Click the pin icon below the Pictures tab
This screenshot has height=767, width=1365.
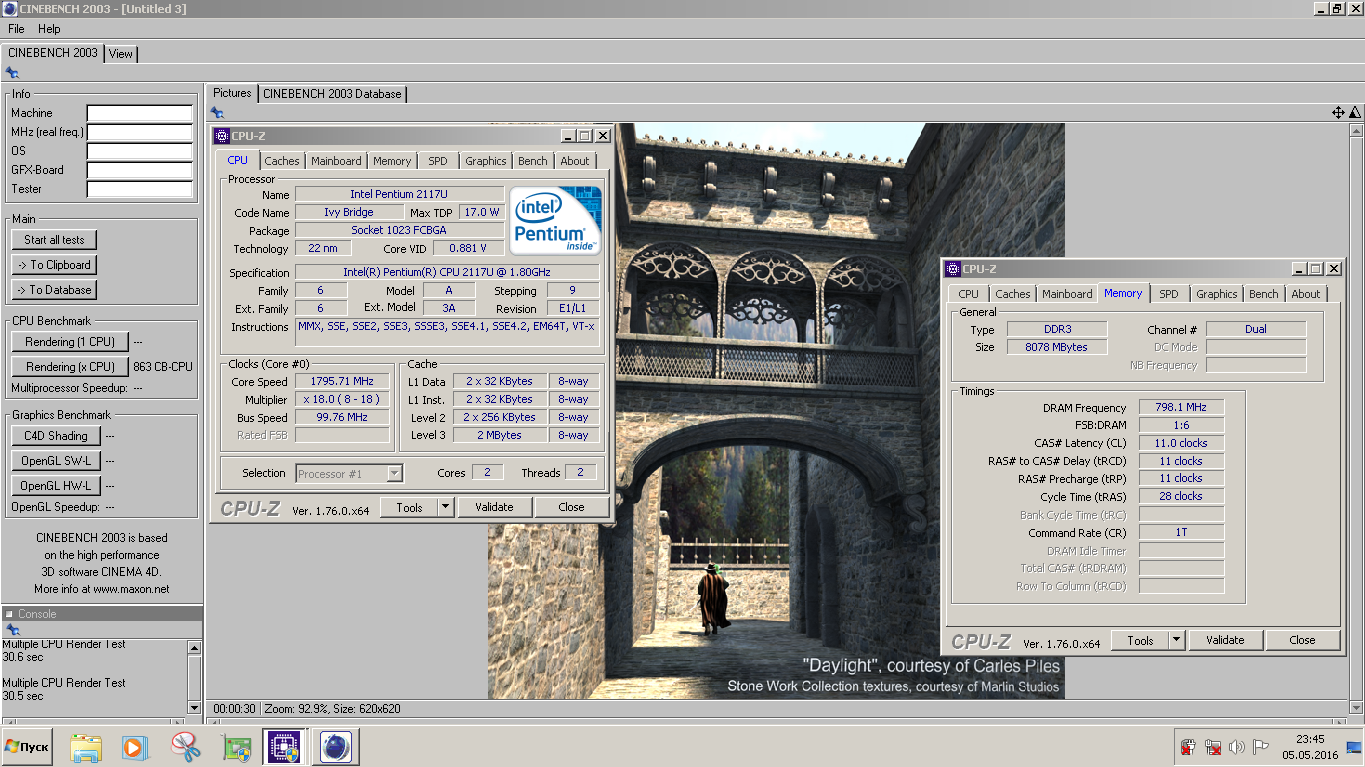(x=217, y=113)
